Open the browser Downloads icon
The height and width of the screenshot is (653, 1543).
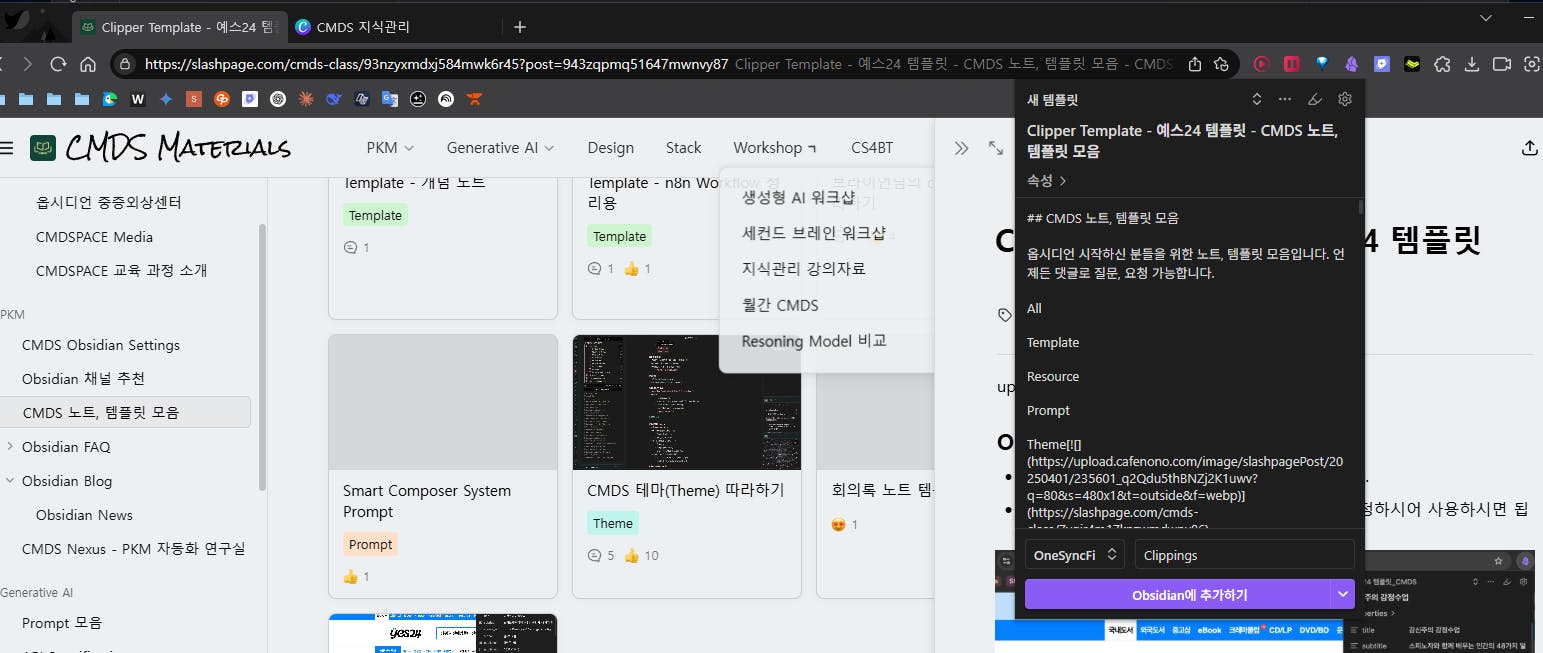(1472, 64)
